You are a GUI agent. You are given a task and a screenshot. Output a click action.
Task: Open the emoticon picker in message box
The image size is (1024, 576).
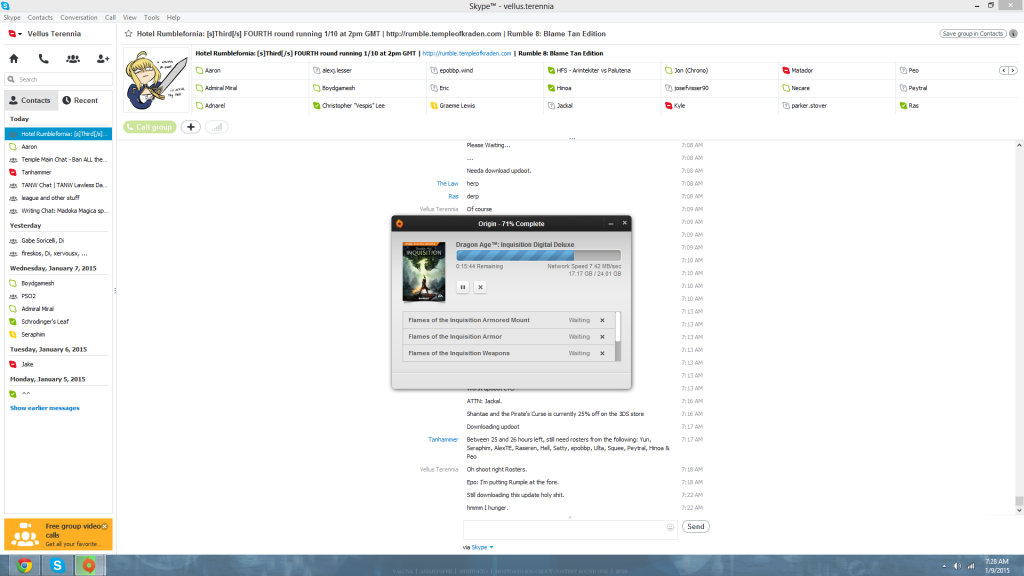(670, 527)
